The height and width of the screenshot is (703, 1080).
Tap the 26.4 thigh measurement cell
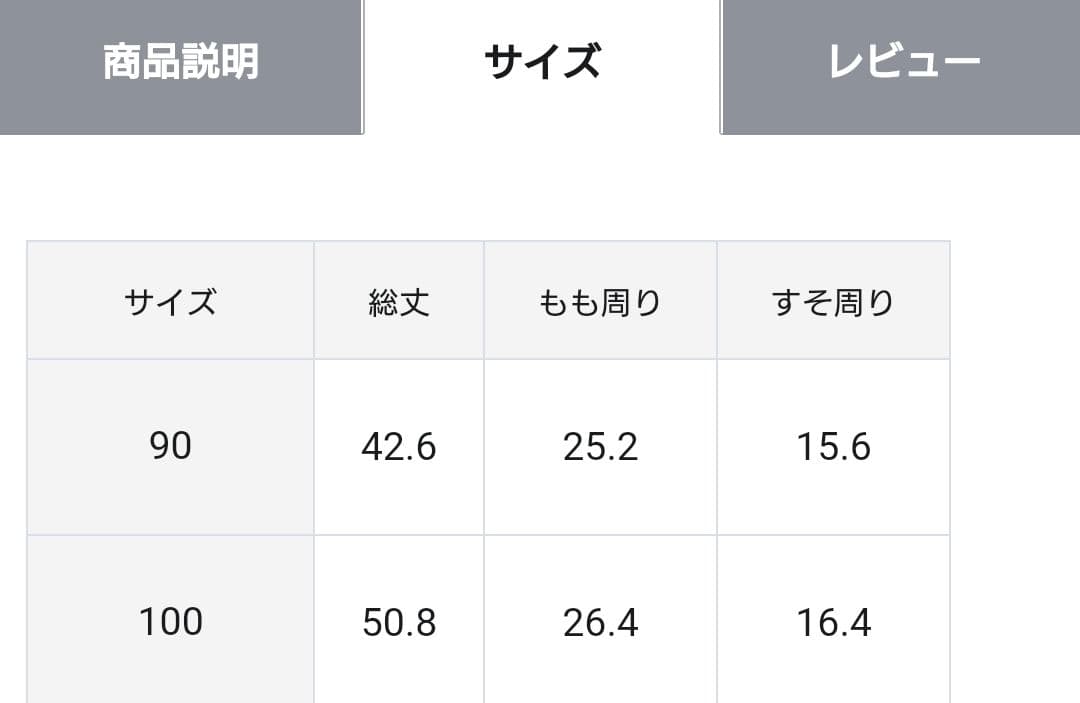pos(600,622)
